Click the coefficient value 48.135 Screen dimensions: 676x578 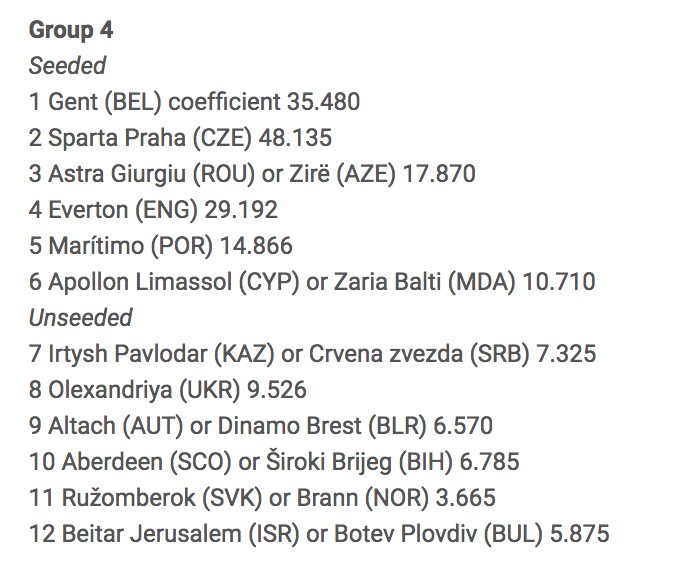click(295, 138)
